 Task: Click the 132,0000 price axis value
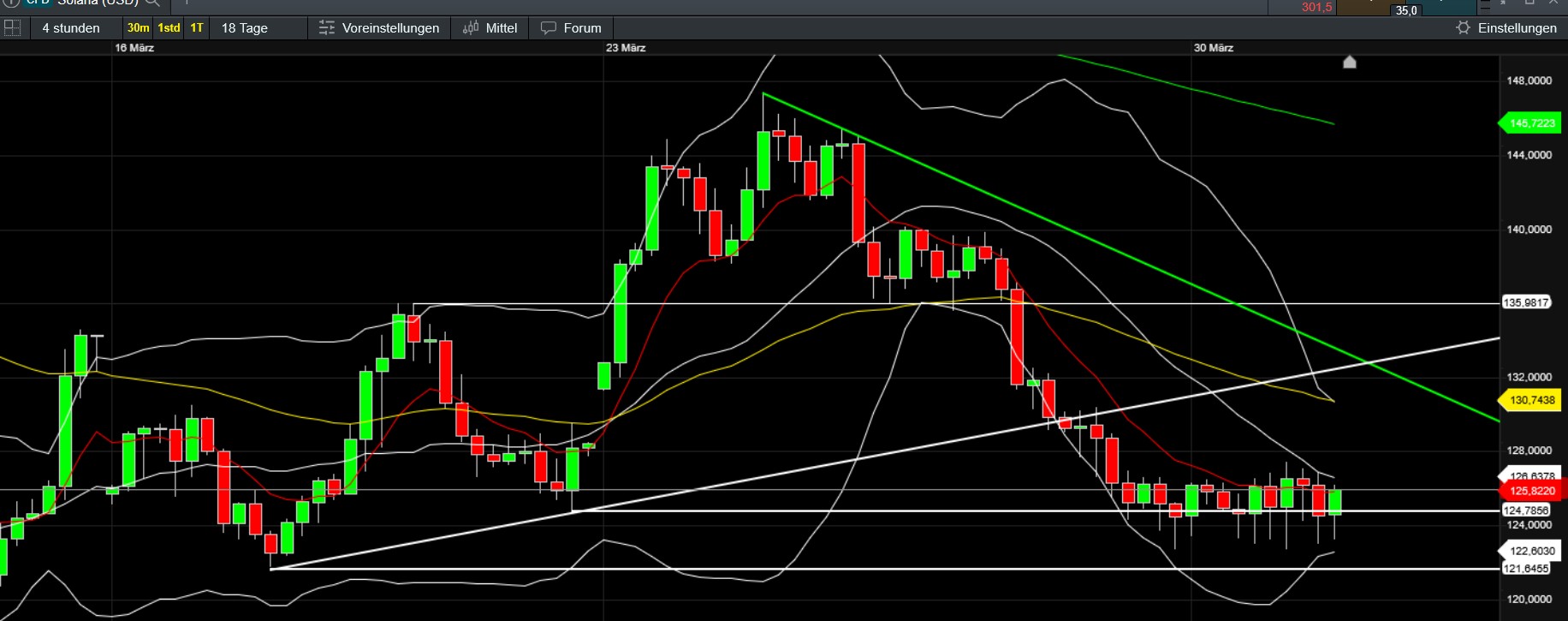1529,377
